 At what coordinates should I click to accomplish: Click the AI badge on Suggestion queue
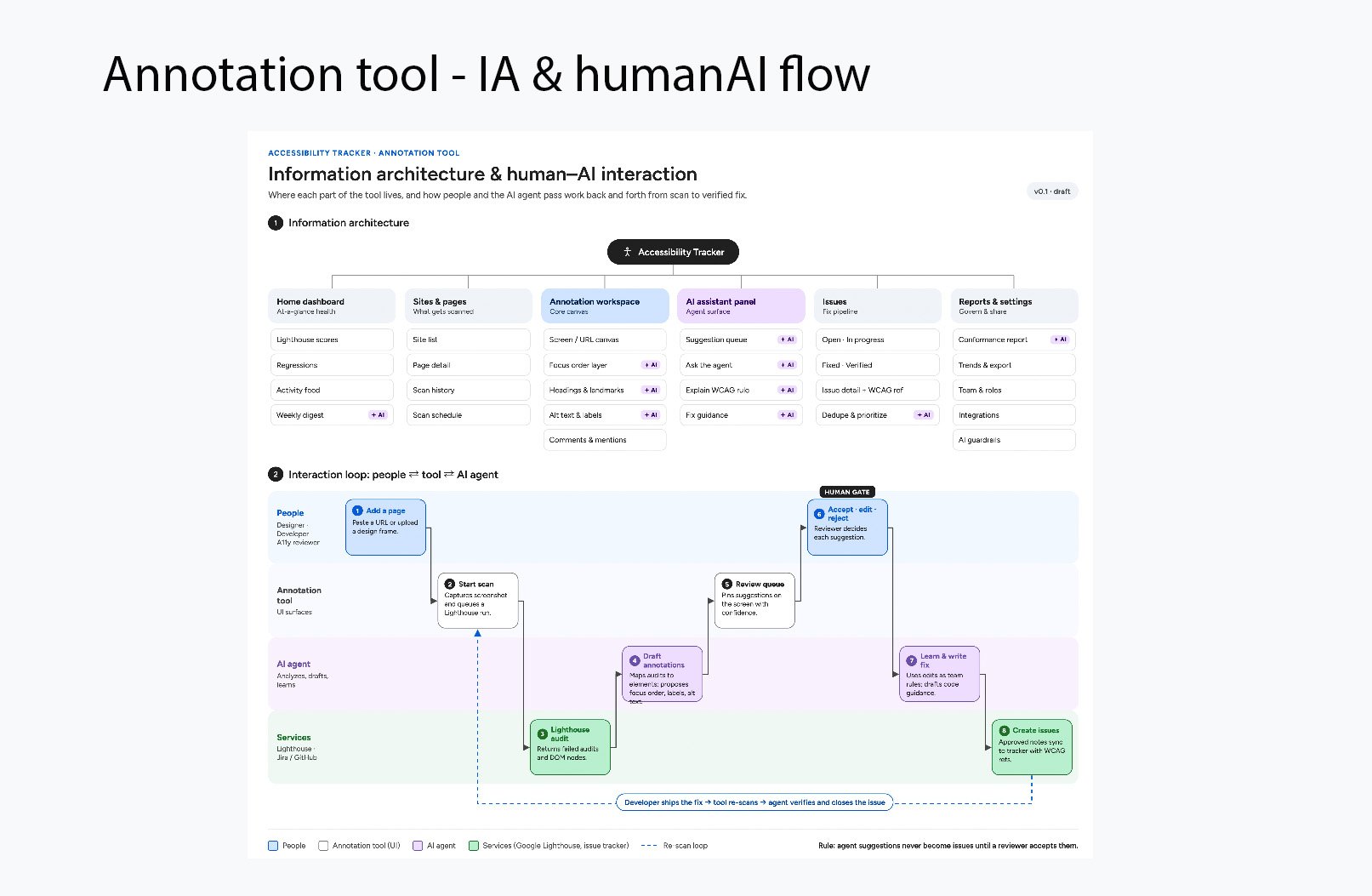click(x=788, y=340)
